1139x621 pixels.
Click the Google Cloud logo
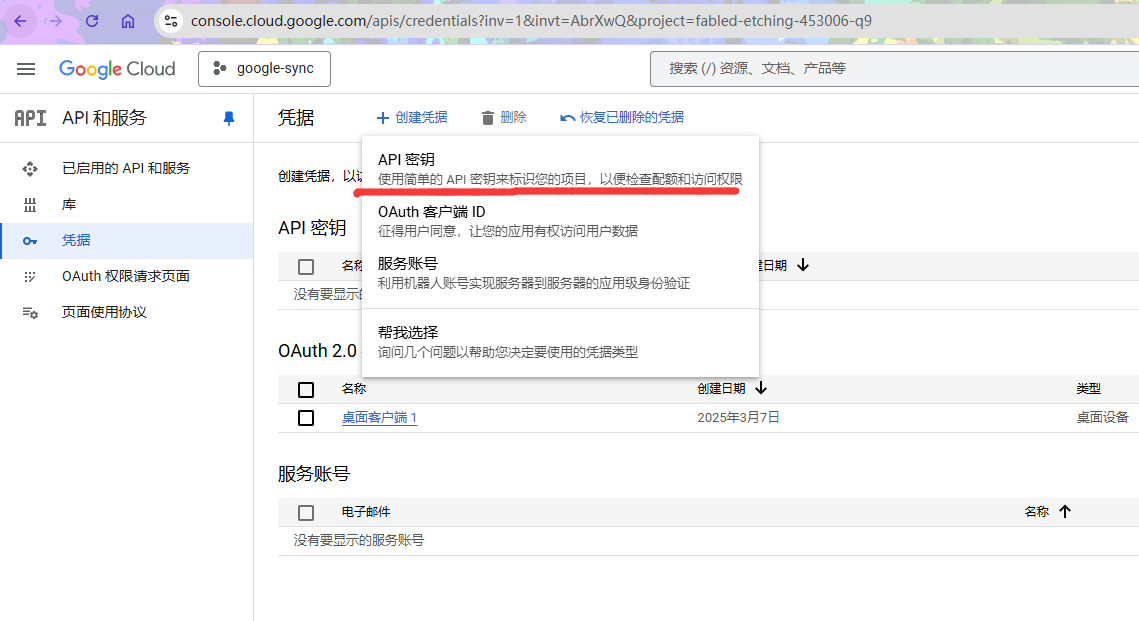(117, 69)
